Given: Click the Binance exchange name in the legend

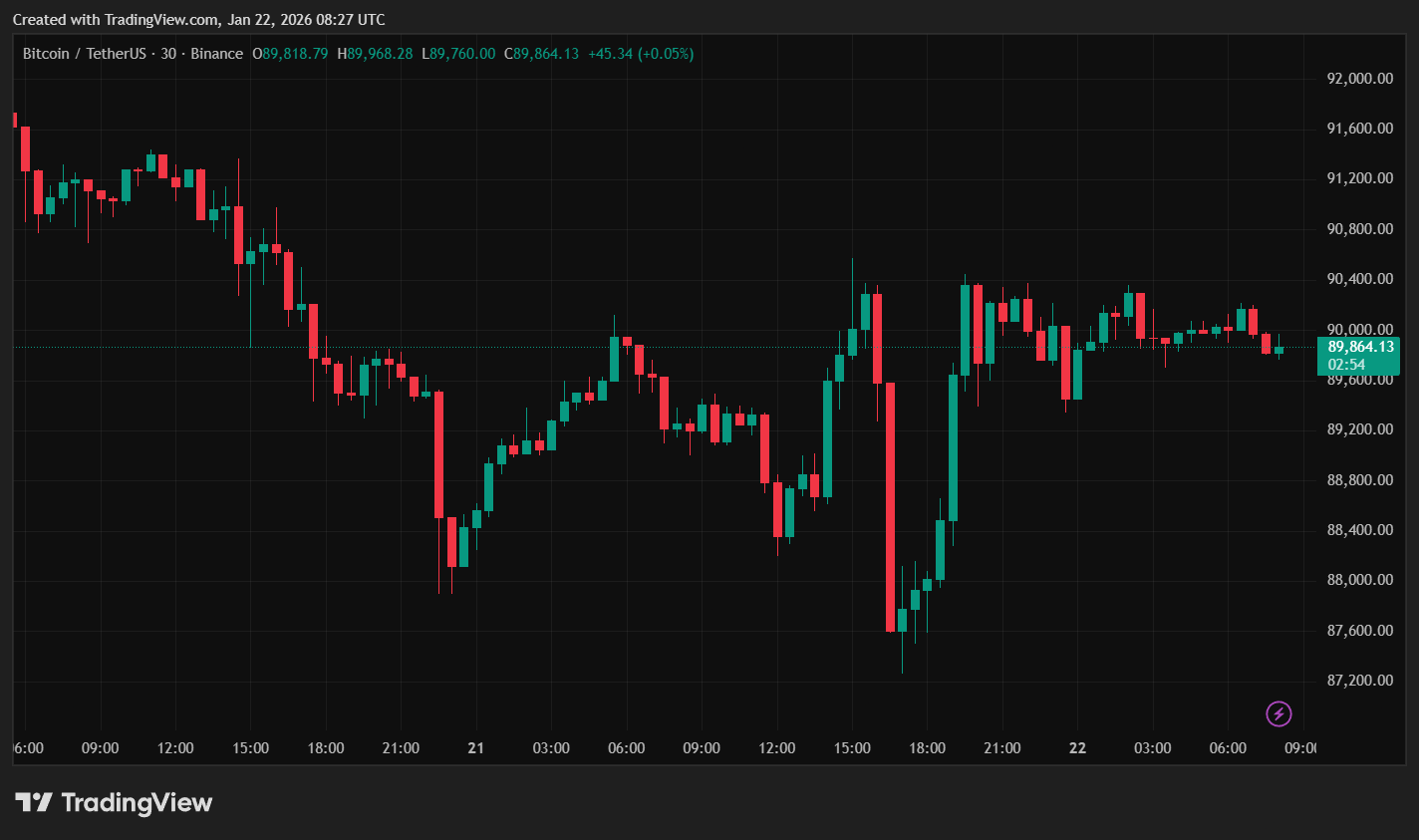Looking at the screenshot, I should point(216,53).
